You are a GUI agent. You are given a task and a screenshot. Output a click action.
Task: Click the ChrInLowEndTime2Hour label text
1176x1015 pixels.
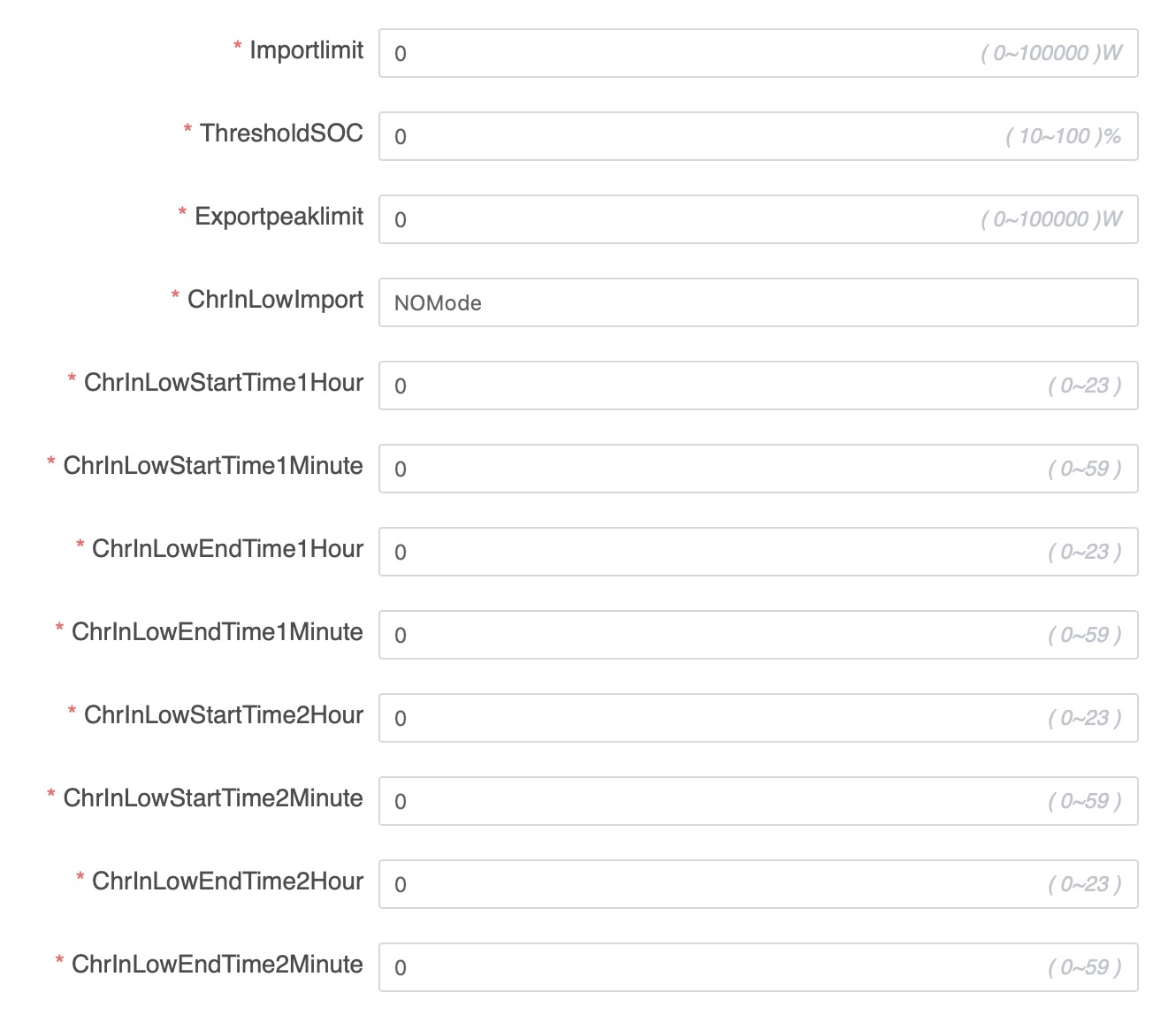tap(227, 881)
